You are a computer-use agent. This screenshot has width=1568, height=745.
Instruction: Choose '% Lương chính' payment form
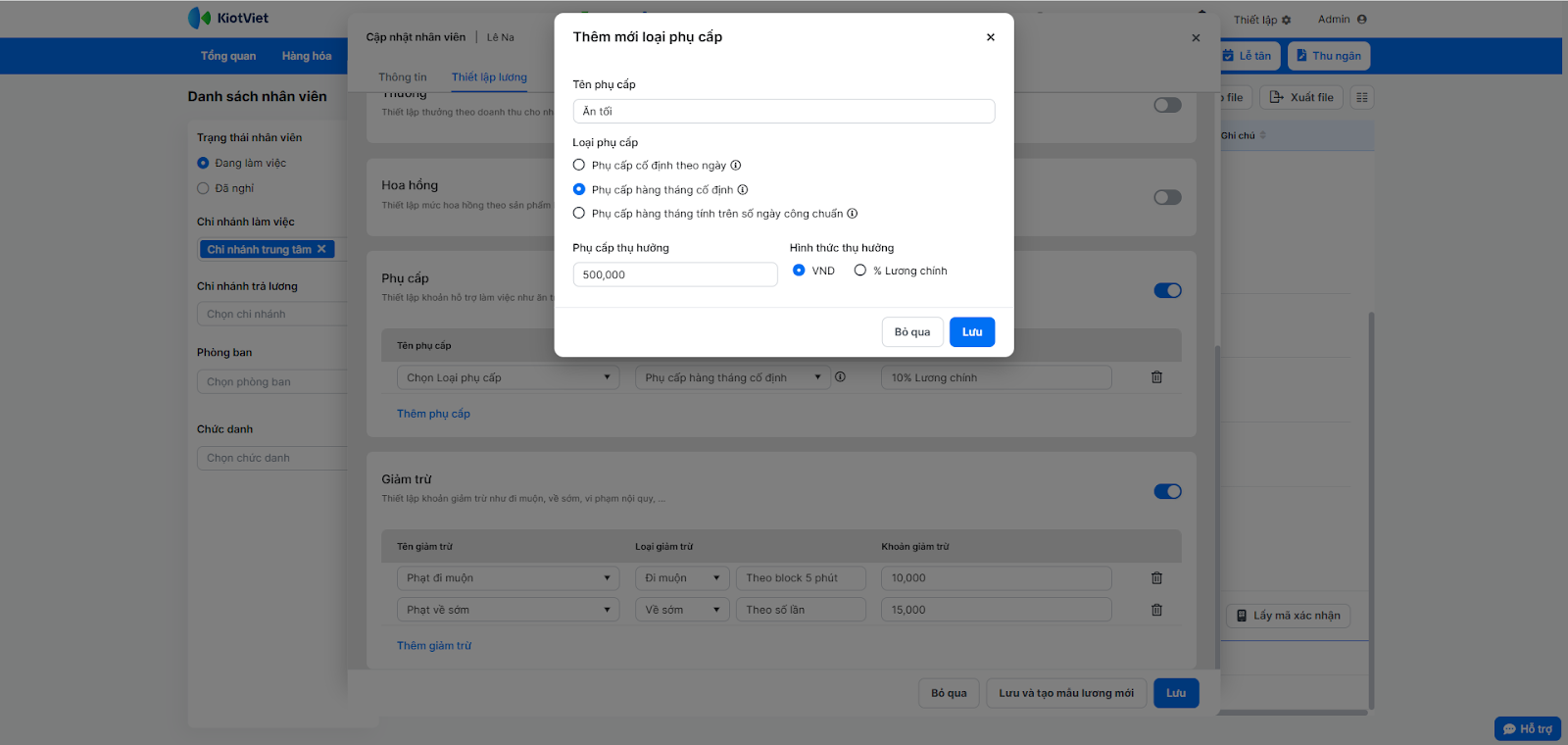[860, 271]
